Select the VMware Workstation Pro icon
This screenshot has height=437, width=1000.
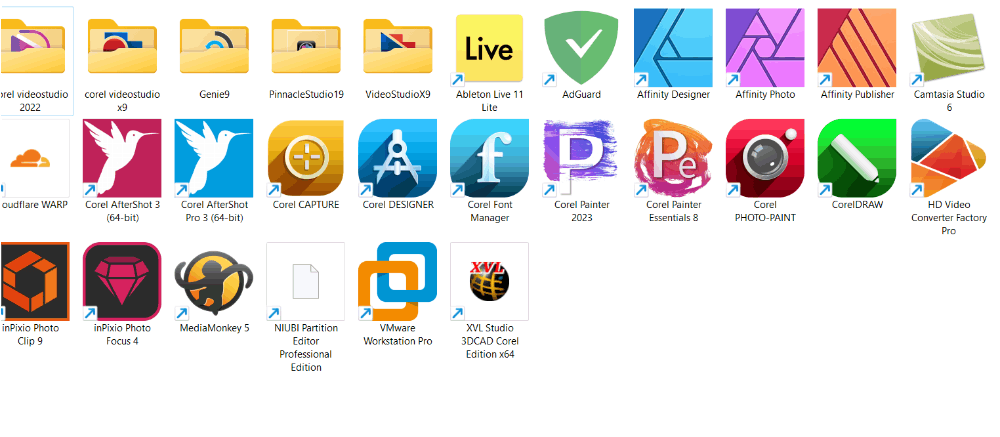point(397,281)
